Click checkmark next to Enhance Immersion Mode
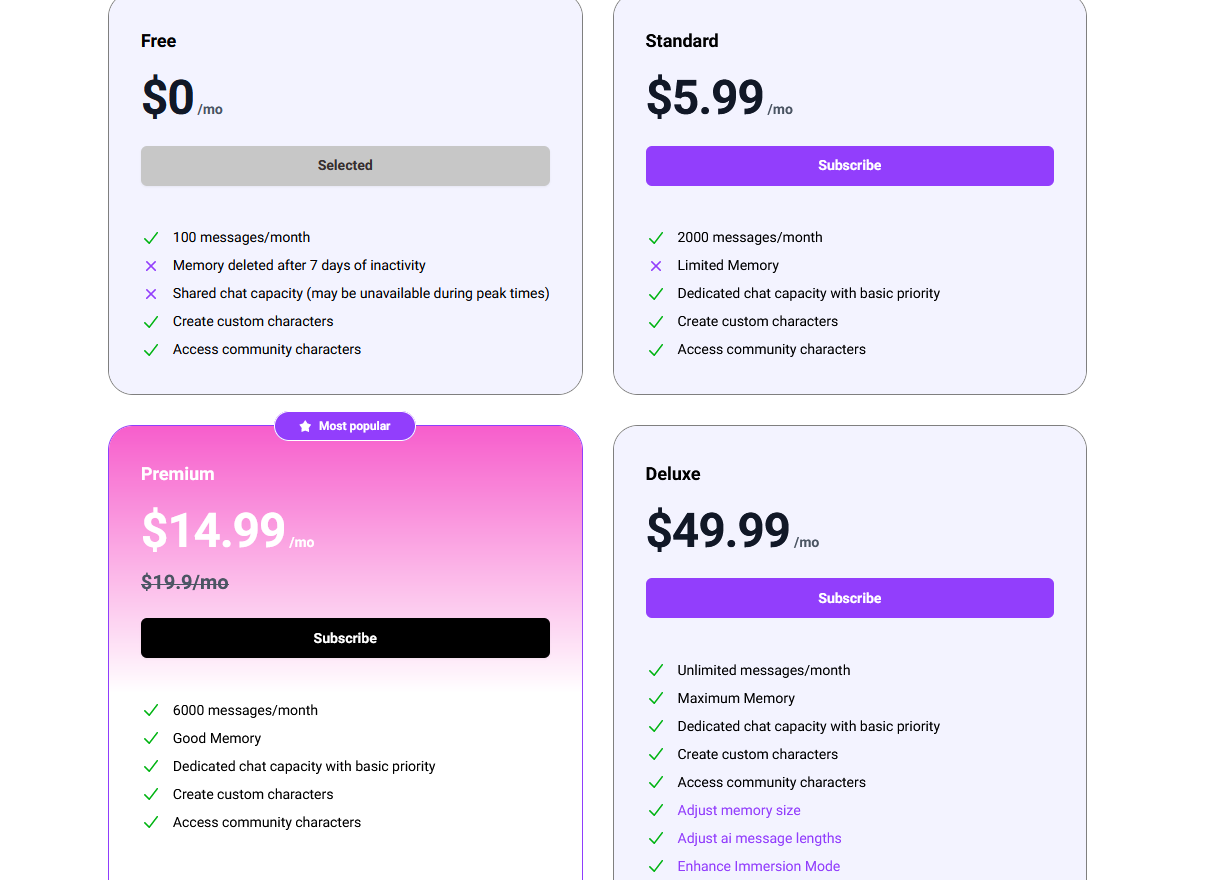This screenshot has height=880, width=1231. coord(656,867)
